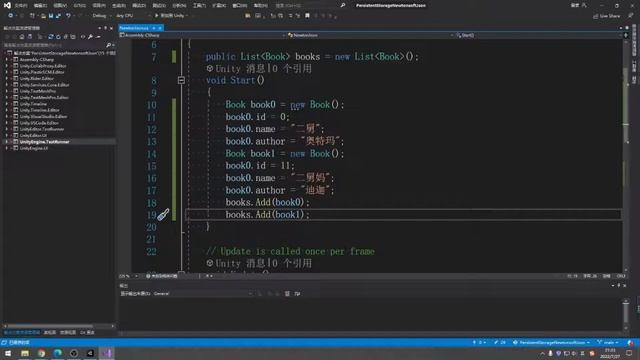Viewport: 640px width, 360px height.
Task: Open Edge browser from the taskbar
Action: 58,353
